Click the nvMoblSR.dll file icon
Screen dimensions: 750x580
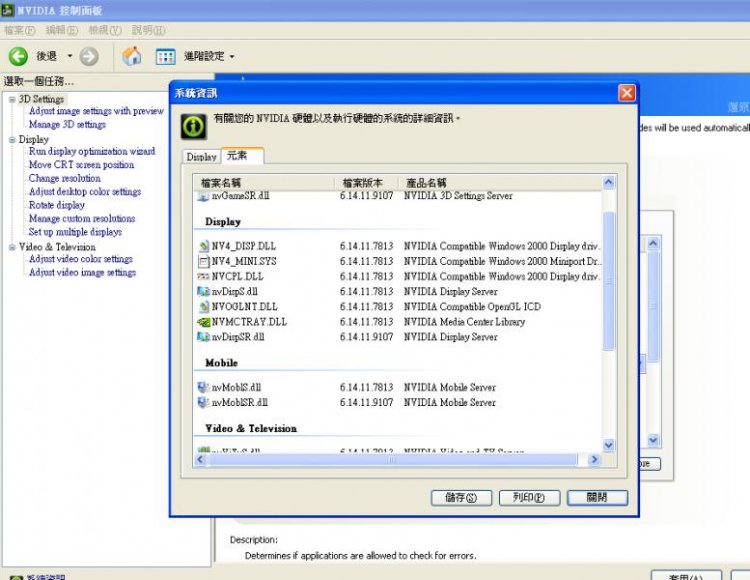coord(204,403)
